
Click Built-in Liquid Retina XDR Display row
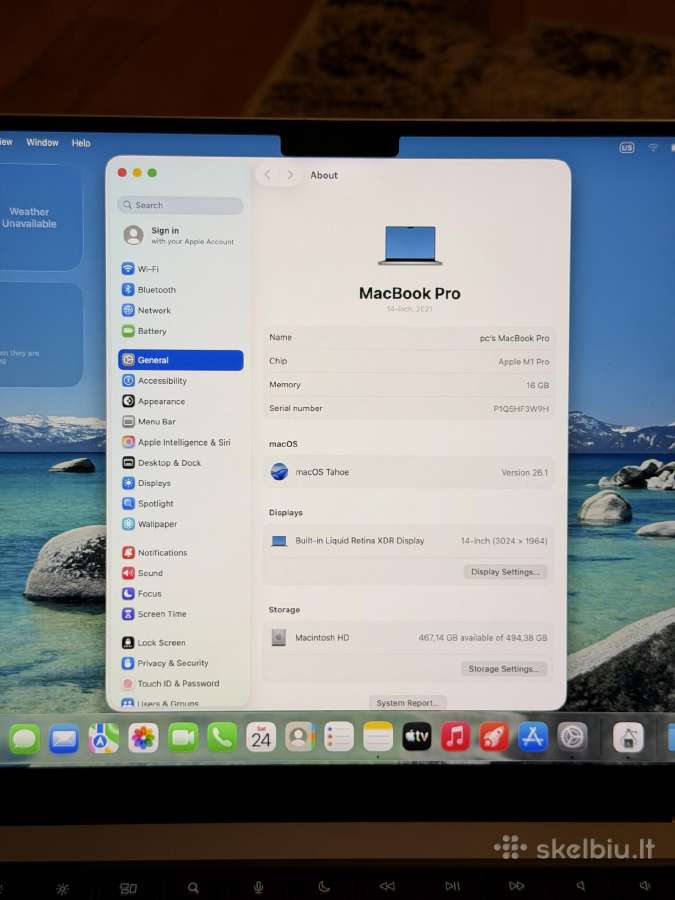coord(409,541)
